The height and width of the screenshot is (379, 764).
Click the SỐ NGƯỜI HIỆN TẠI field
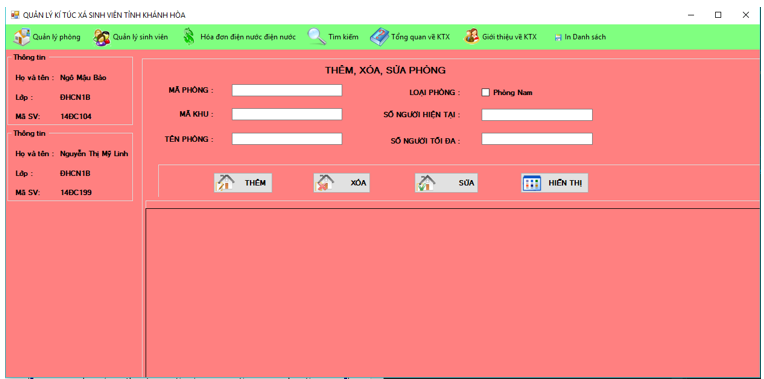coord(537,115)
